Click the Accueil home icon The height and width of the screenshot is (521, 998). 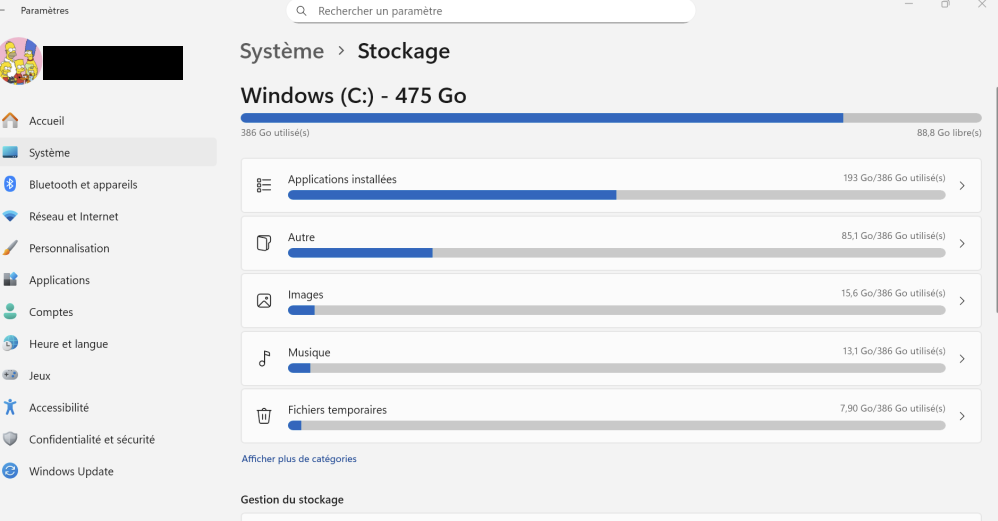pyautogui.click(x=11, y=121)
